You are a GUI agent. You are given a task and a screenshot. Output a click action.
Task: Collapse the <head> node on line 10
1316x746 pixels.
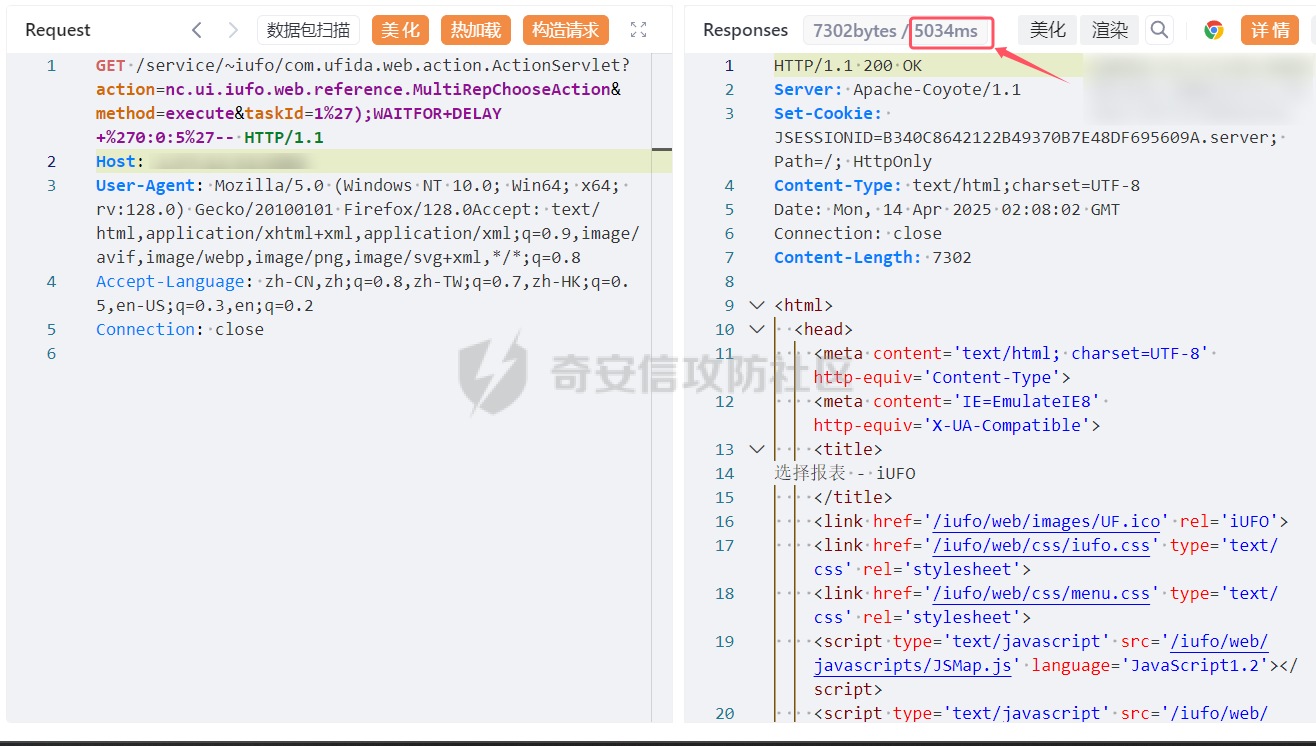tap(756, 329)
